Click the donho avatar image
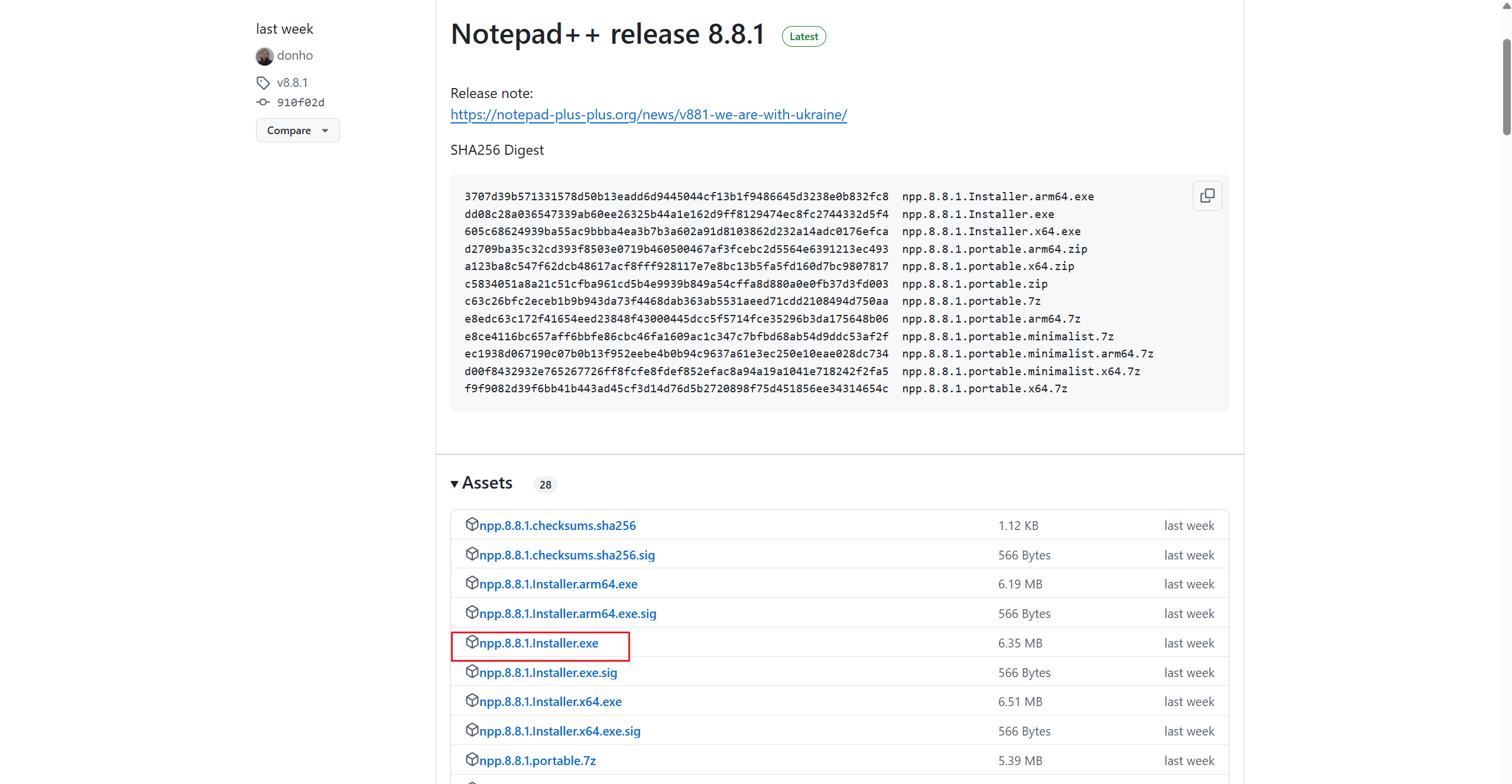 264,56
